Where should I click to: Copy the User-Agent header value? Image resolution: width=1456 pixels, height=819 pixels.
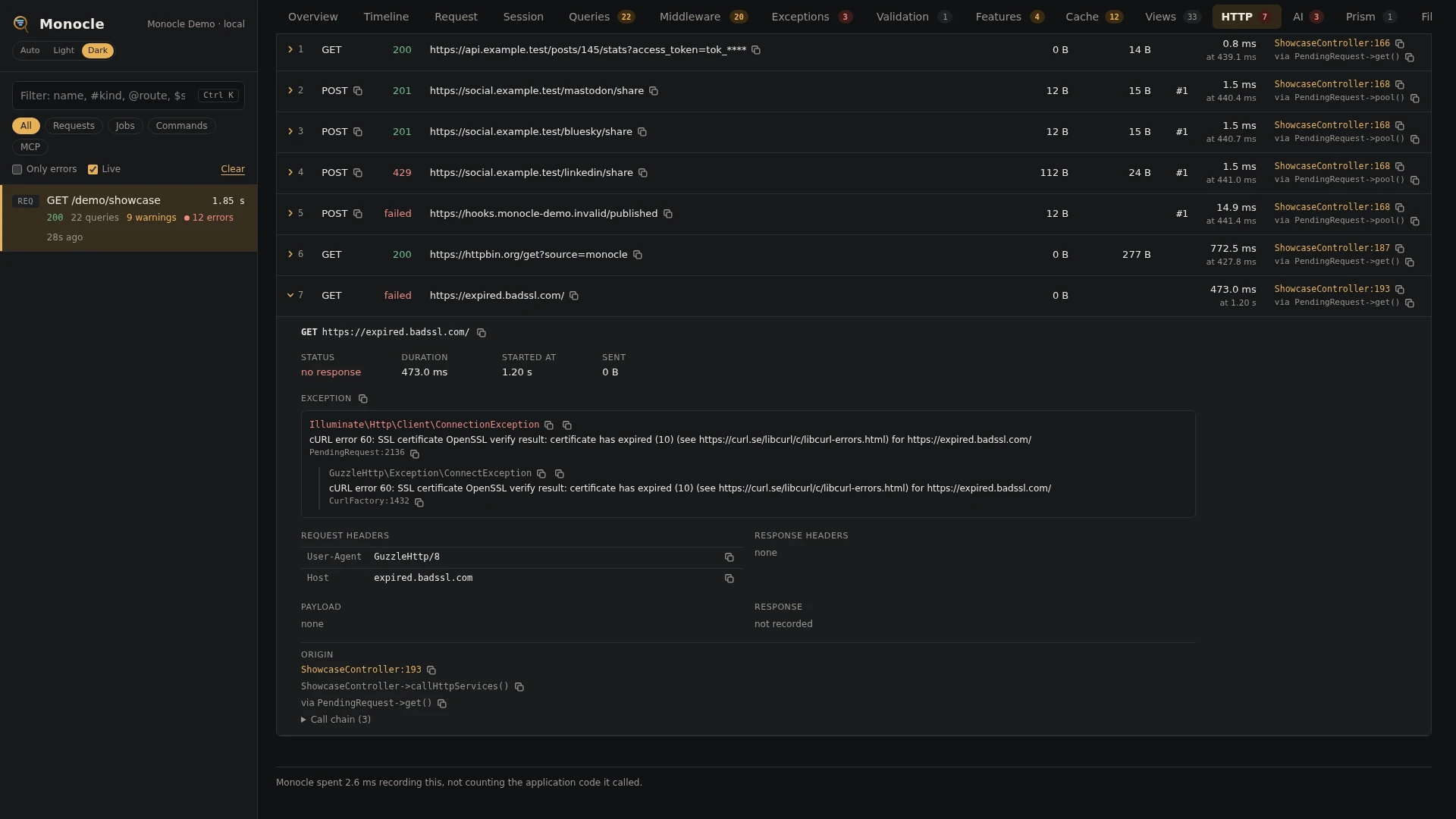(730, 557)
